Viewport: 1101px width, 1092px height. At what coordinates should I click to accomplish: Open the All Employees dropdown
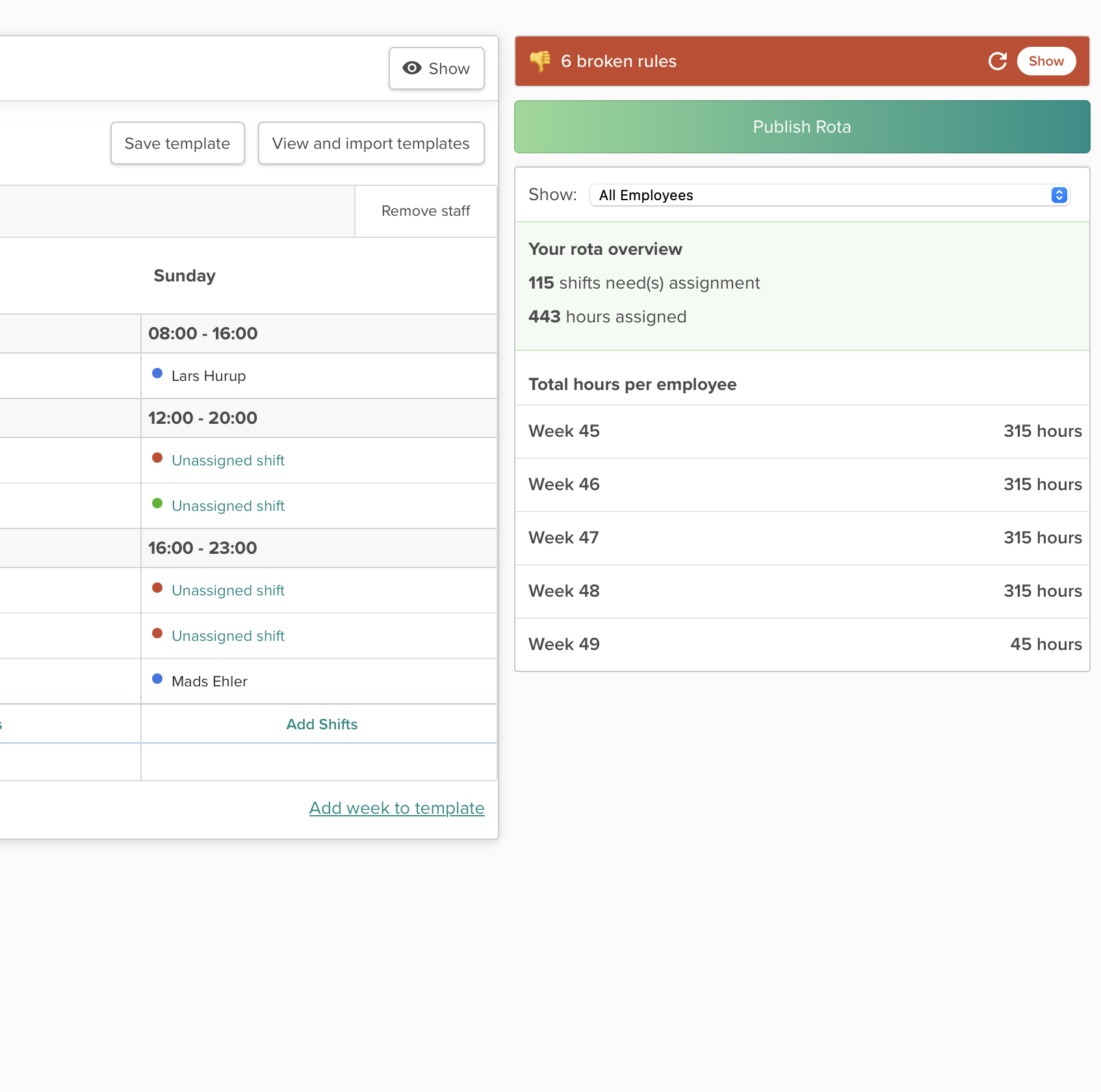tap(829, 195)
